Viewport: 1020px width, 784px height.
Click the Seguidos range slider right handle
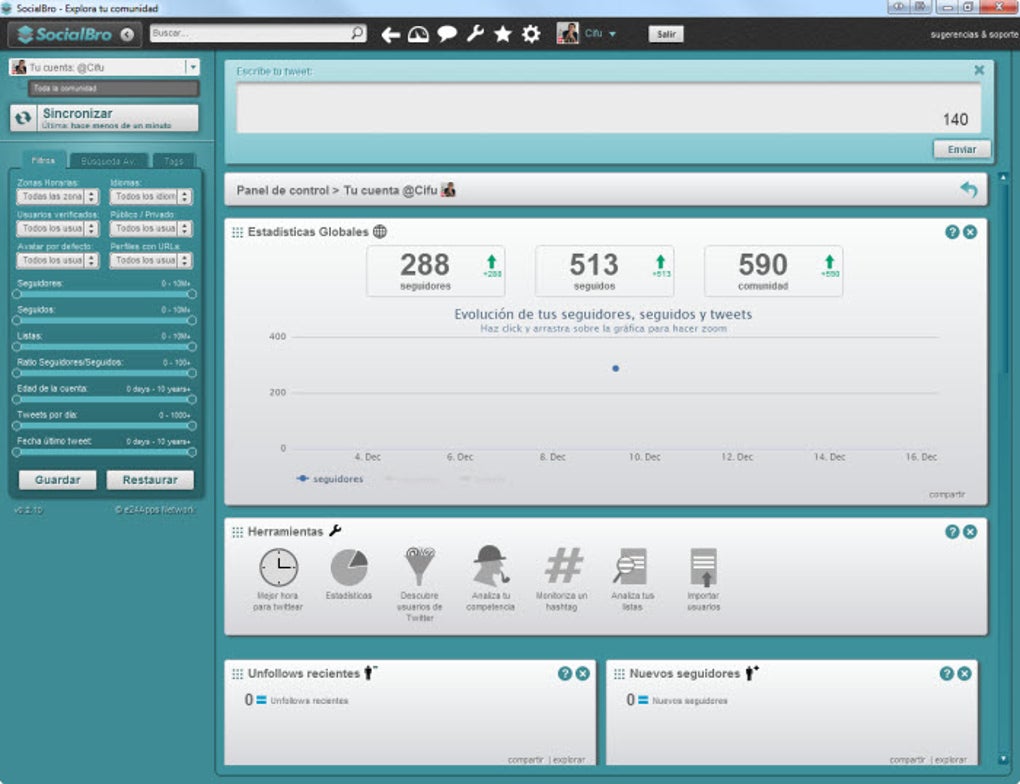click(x=192, y=320)
